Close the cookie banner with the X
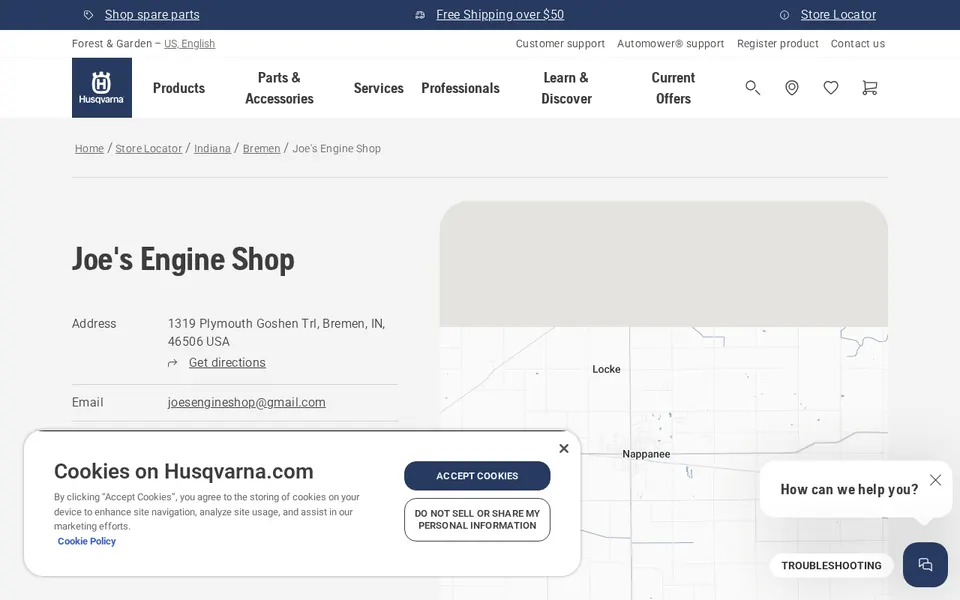 coord(564,449)
